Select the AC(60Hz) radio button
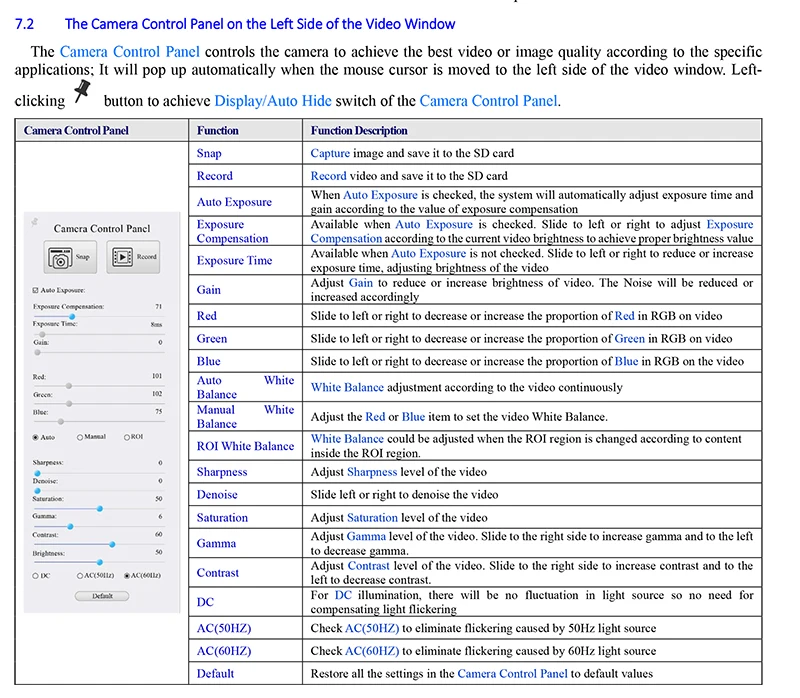 coord(125,576)
